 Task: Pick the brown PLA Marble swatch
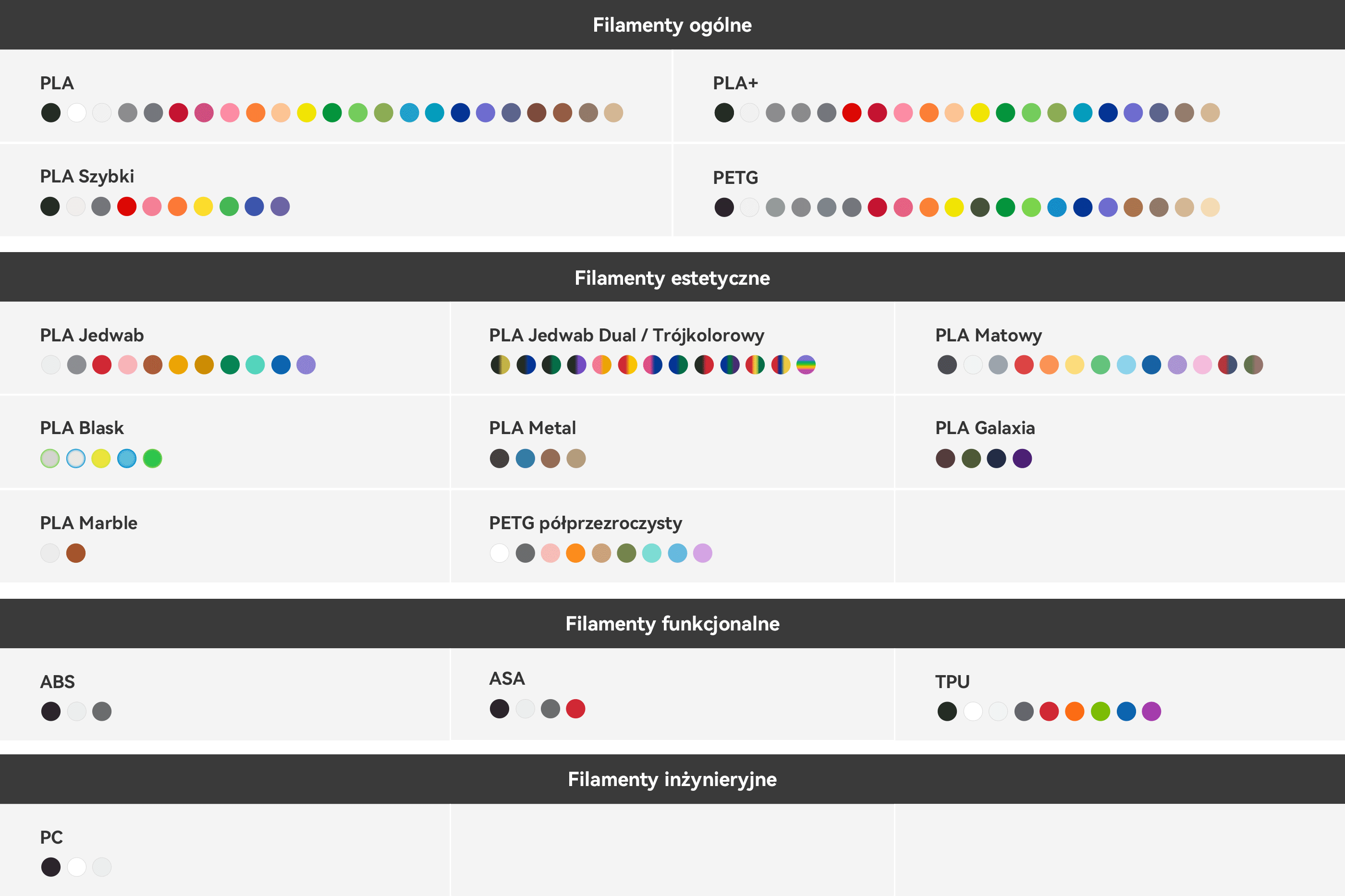tap(76, 553)
